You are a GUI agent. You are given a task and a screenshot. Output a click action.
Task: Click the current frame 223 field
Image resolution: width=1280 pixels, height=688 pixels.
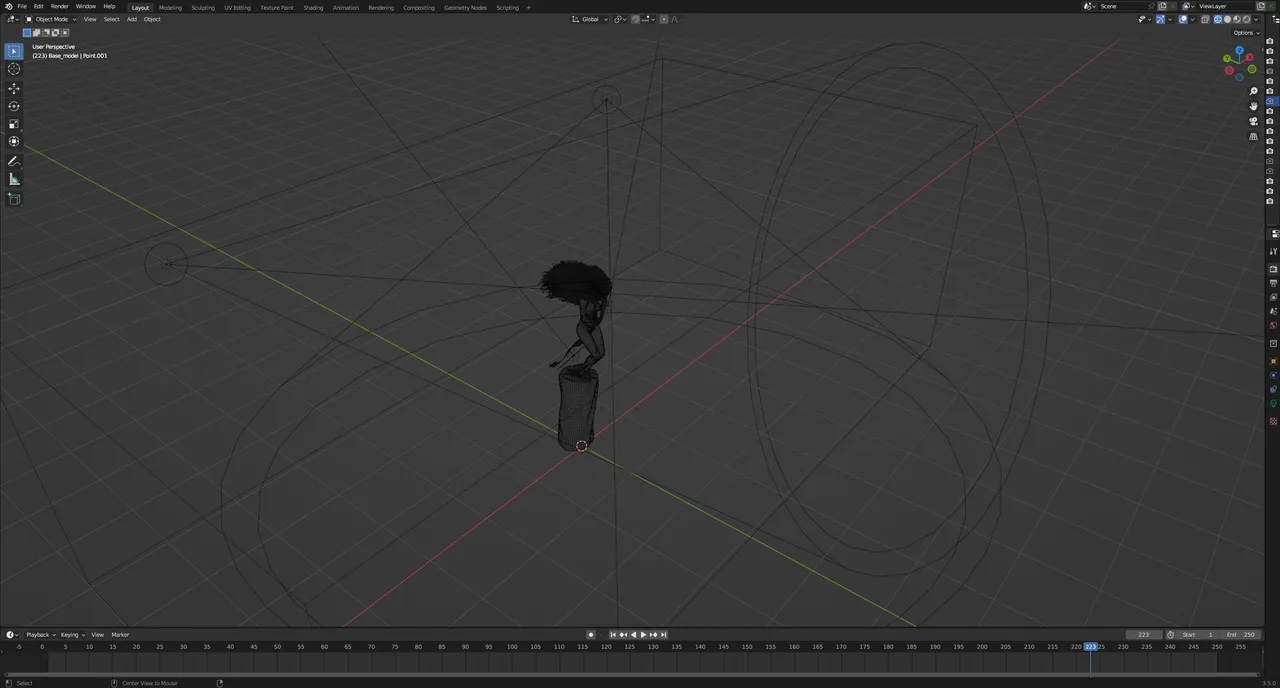1143,635
